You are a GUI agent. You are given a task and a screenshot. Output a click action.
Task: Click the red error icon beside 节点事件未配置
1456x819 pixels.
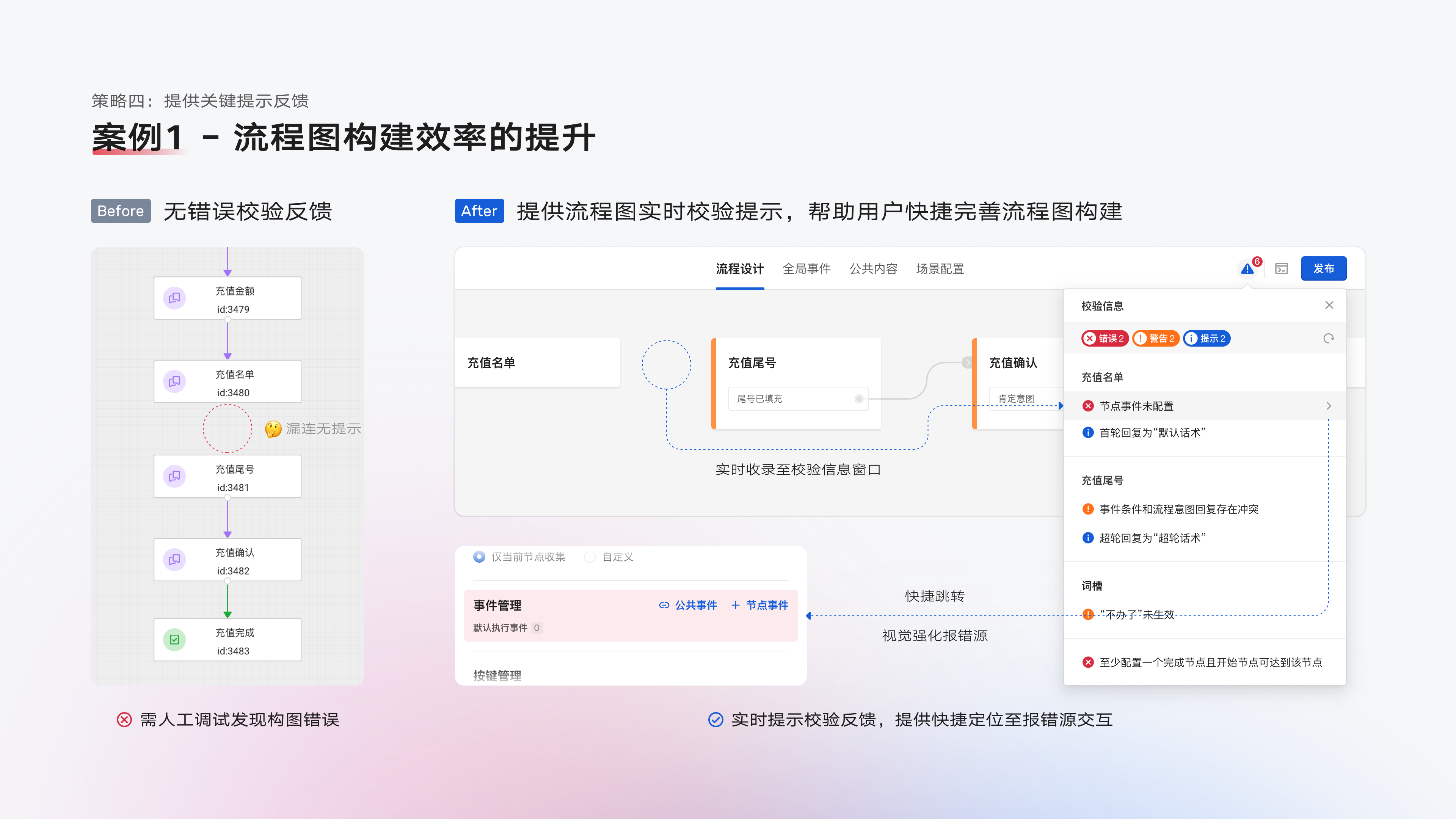1087,406
